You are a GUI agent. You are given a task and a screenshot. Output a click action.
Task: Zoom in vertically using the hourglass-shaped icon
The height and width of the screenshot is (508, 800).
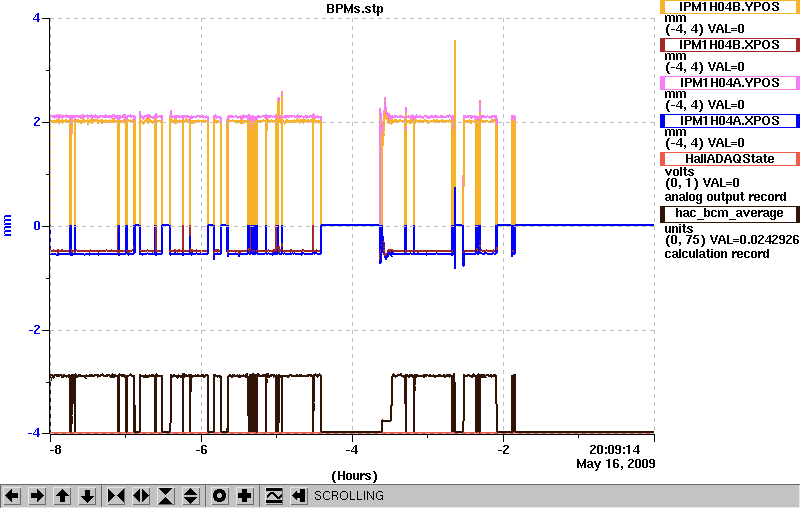point(166,496)
